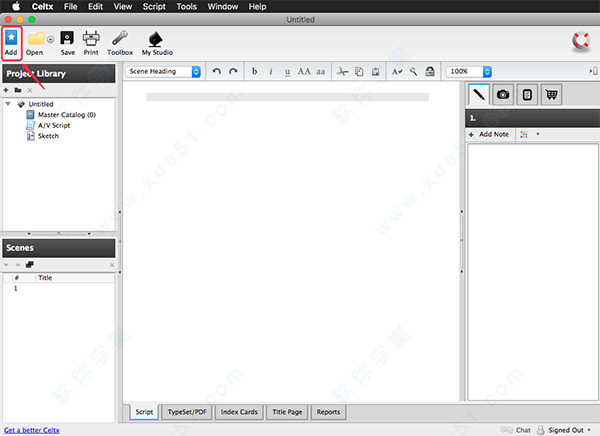Convert text to uppercase with AA
The width and height of the screenshot is (600, 436).
coord(304,72)
